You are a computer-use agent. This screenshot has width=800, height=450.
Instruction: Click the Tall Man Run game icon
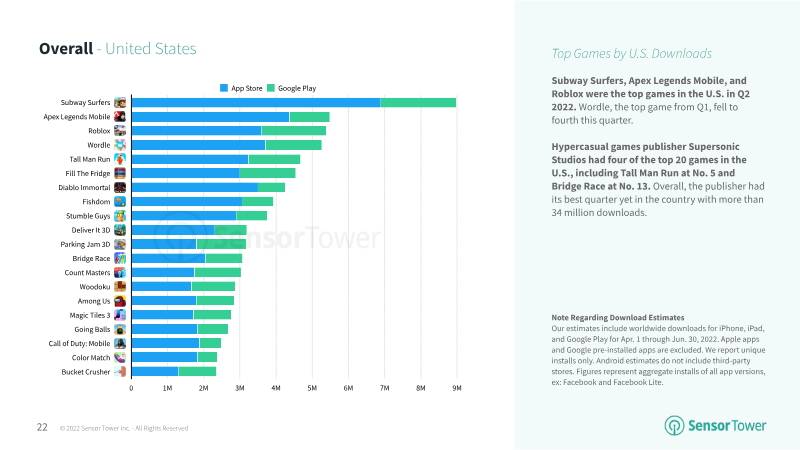click(x=120, y=159)
